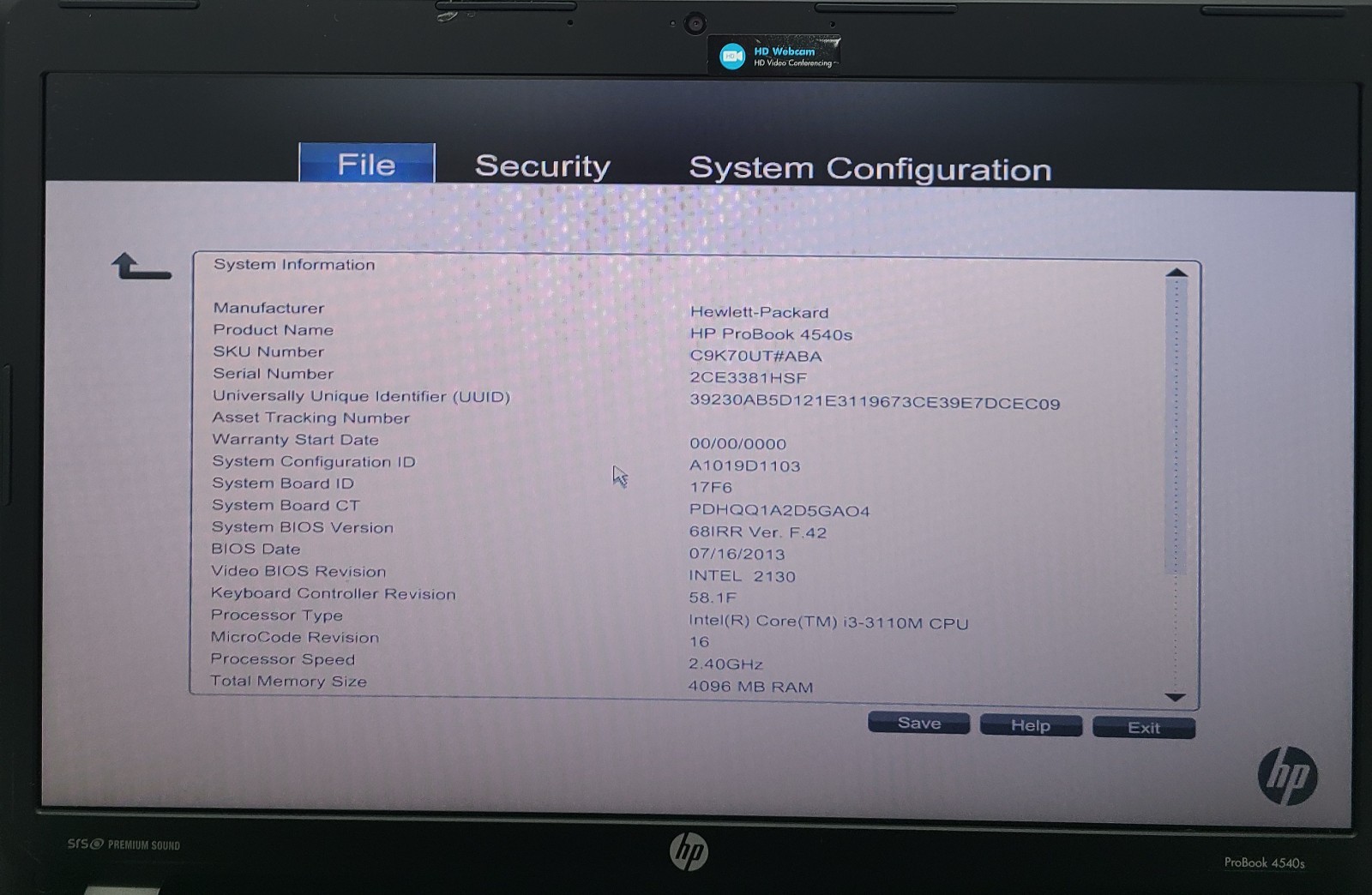Viewport: 1372px width, 895px height.
Task: Click the INTEL 2130 value
Action: (743, 576)
